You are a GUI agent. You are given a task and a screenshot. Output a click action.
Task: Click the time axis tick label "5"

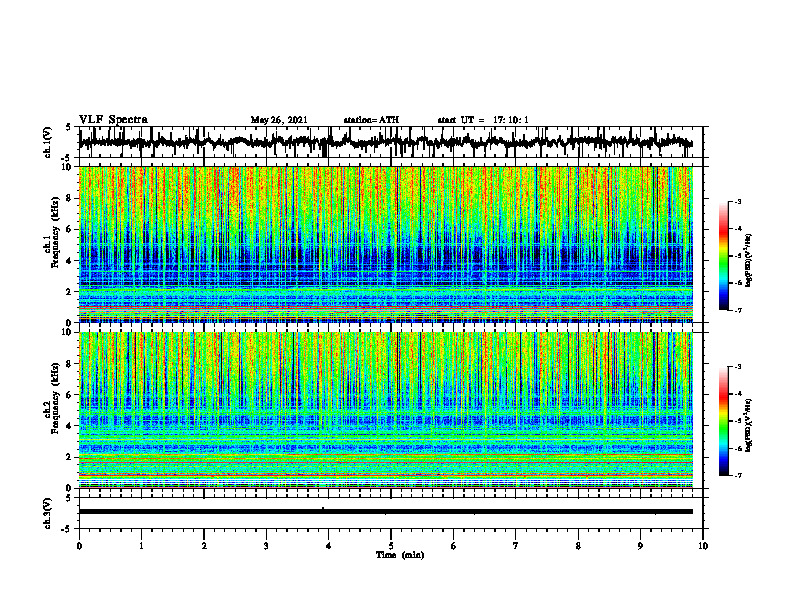pos(391,546)
